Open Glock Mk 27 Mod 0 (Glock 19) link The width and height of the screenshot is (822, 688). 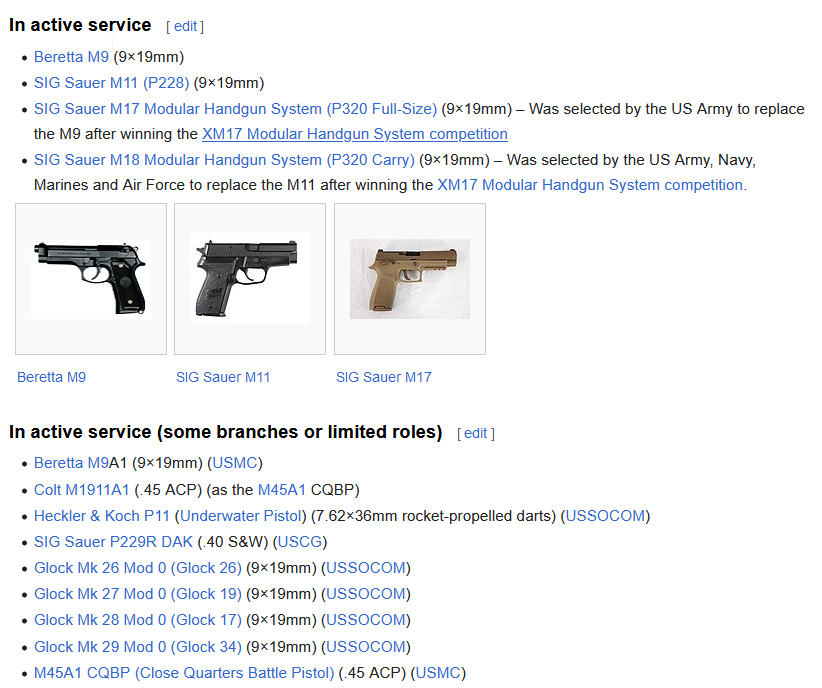tap(138, 594)
